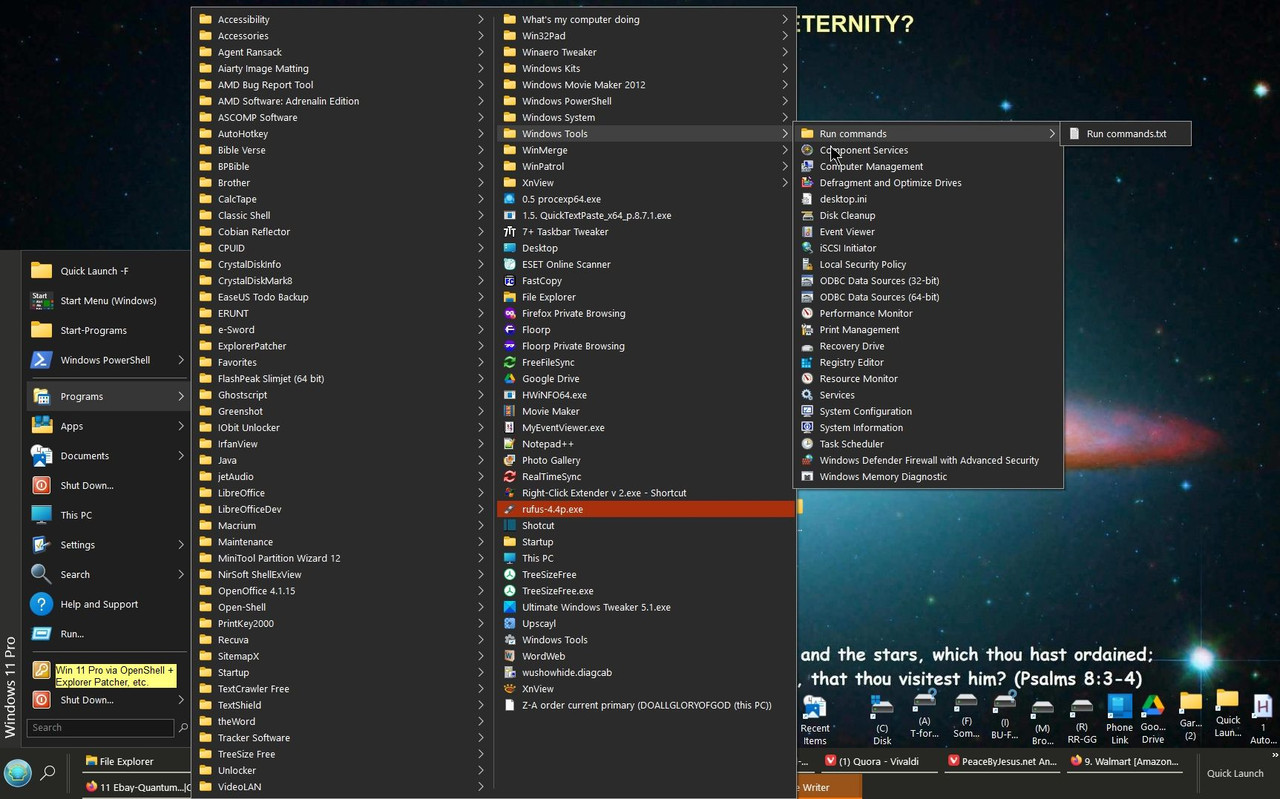
Task: Open the MiniTool Partition Wizard 12 folder
Action: (340, 558)
